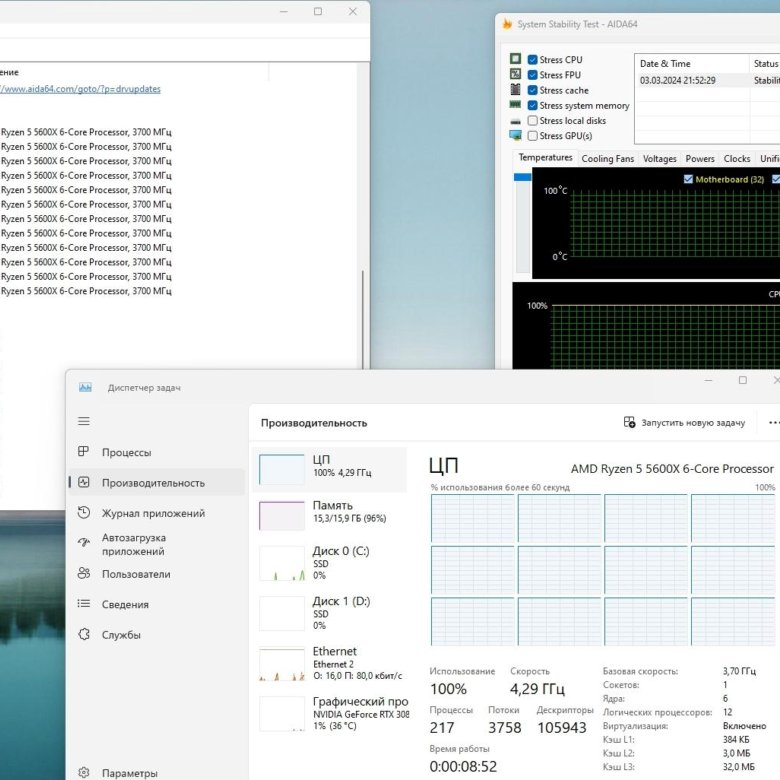Uncheck Stress system memory option
Screen dimensions: 780x780
coord(532,105)
